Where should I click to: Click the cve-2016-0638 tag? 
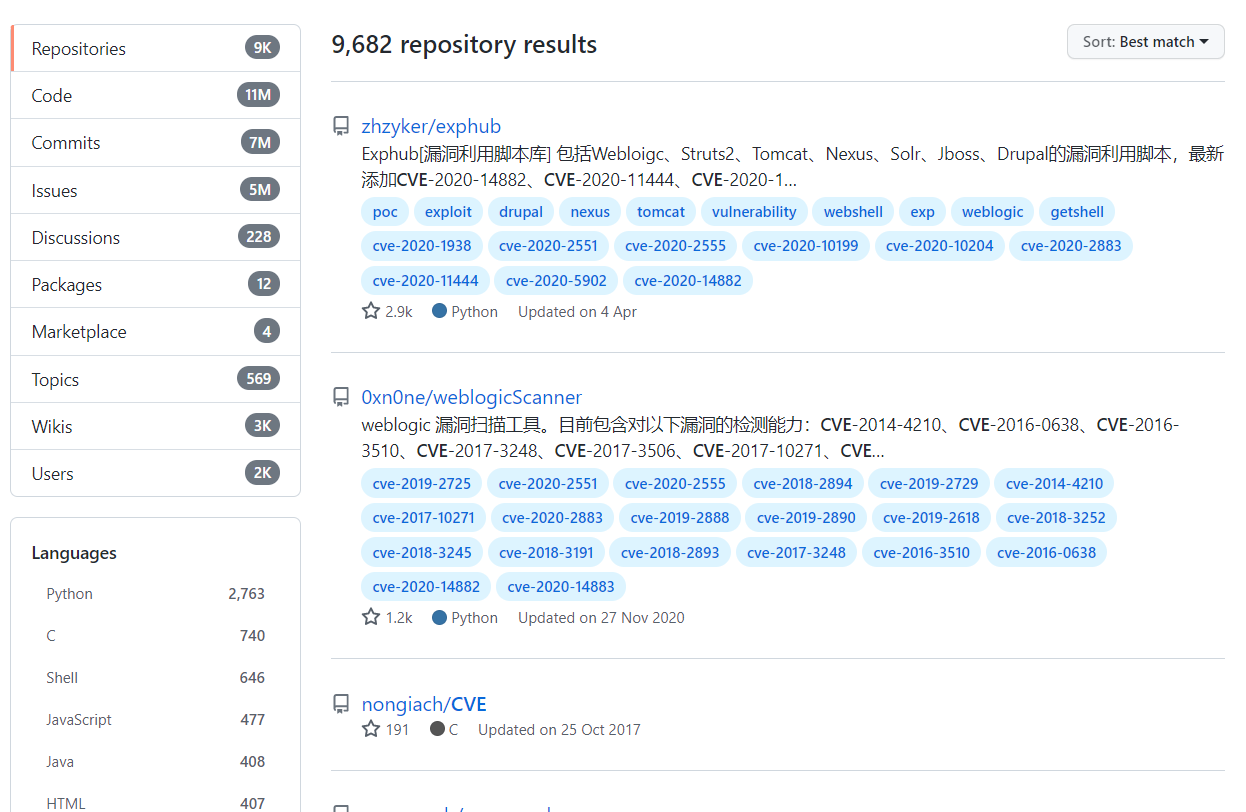(1046, 552)
